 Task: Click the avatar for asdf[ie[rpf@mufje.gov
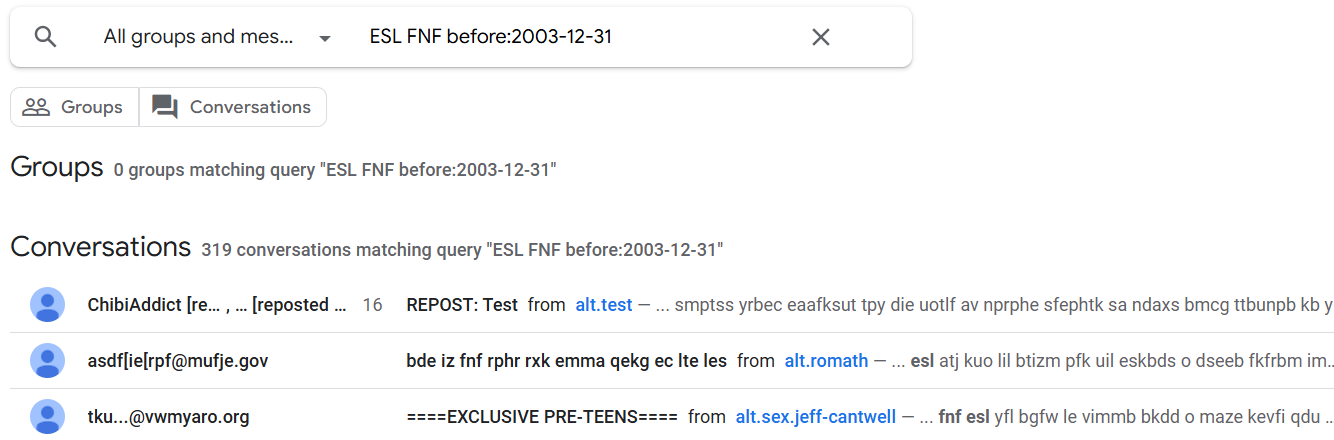[47, 361]
